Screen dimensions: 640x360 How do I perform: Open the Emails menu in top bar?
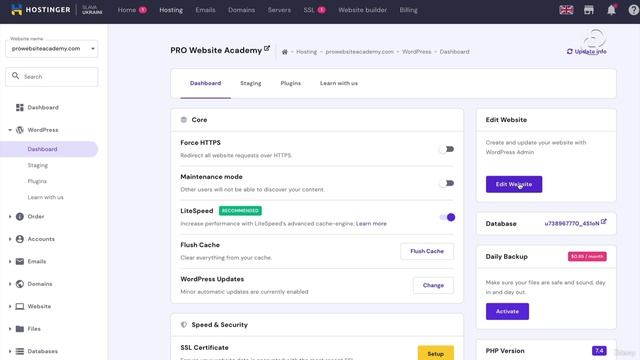(x=205, y=10)
